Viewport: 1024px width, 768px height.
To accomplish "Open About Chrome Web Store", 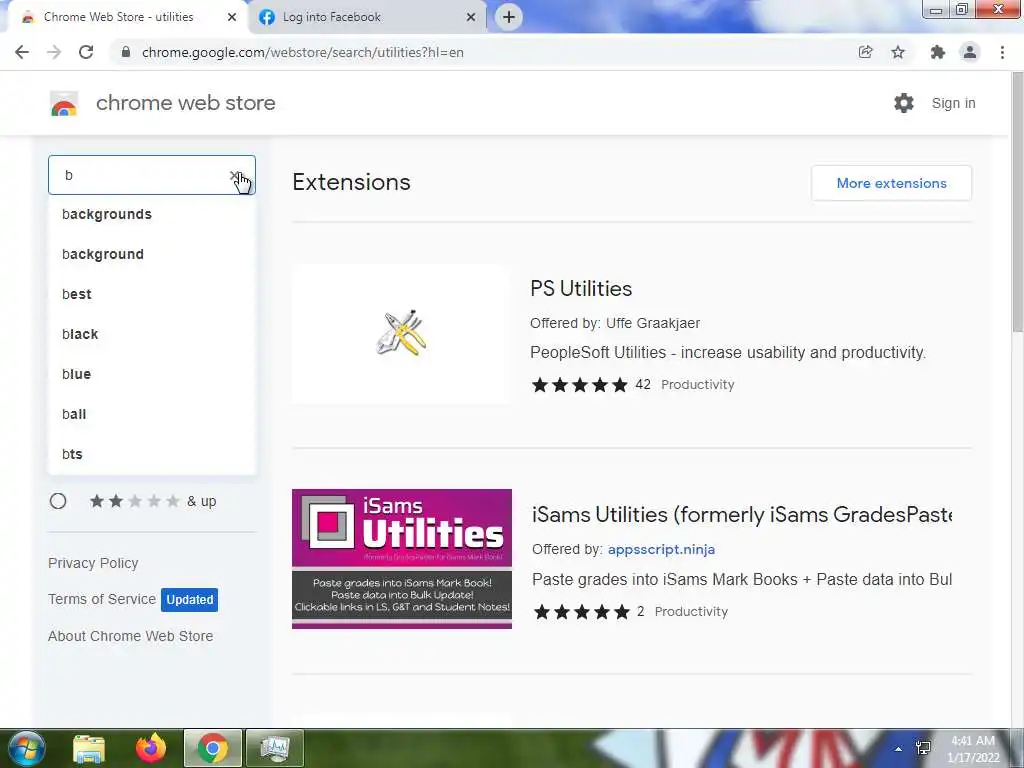I will coord(131,636).
